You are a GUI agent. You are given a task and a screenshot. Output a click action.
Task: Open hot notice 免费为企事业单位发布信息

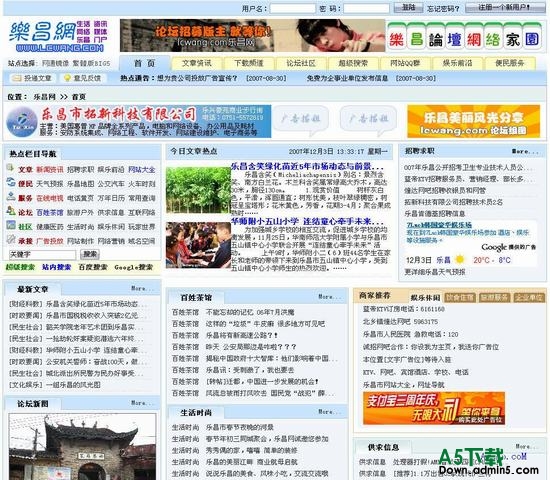point(347,78)
